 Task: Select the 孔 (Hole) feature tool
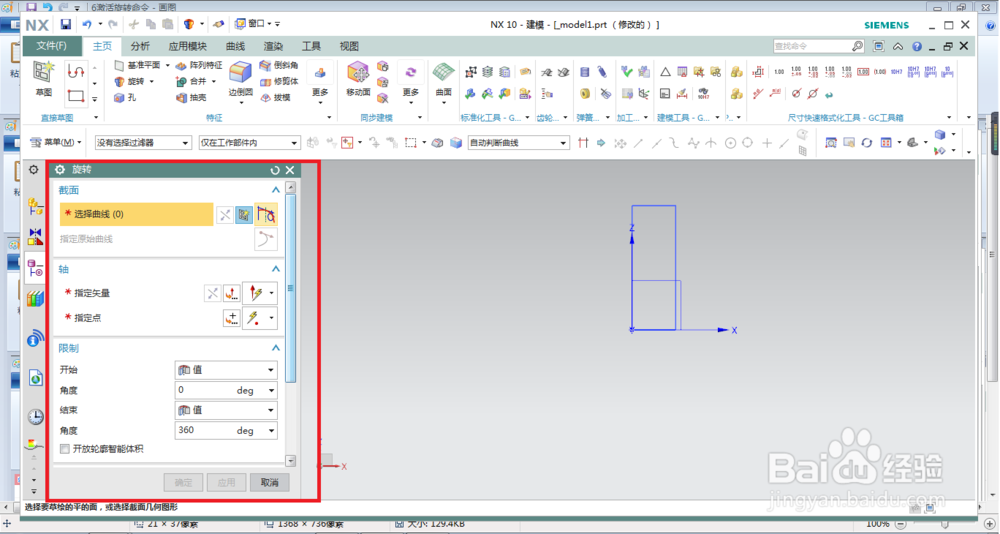(x=124, y=98)
